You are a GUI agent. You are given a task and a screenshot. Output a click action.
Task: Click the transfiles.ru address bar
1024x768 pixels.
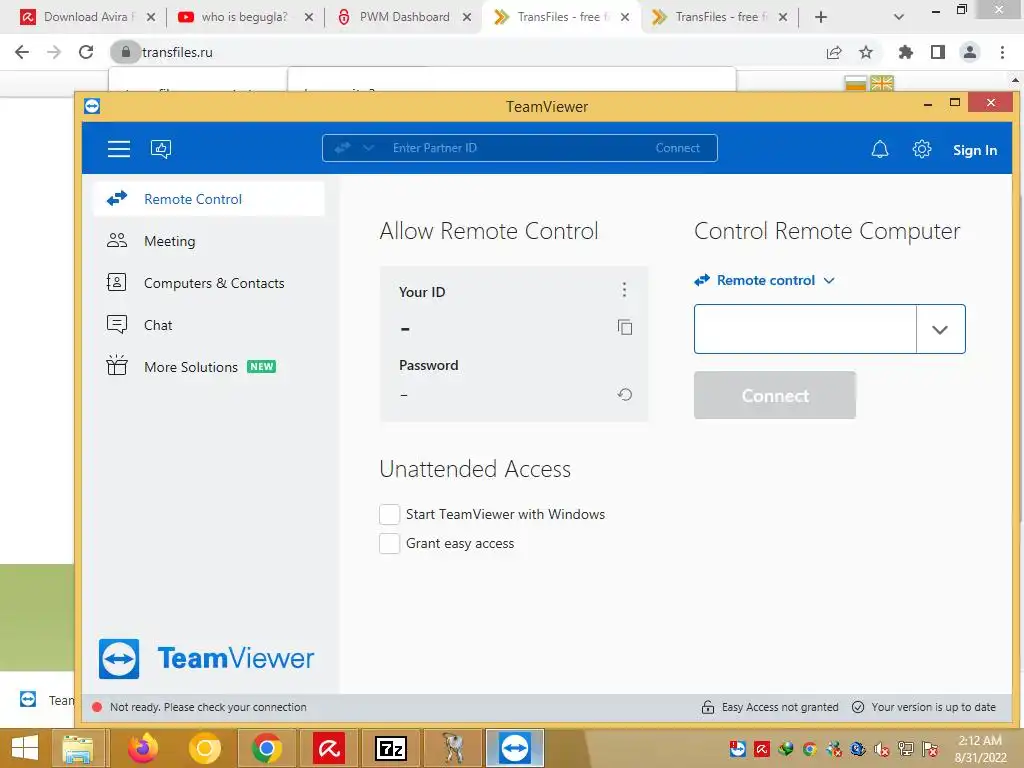tap(457, 52)
